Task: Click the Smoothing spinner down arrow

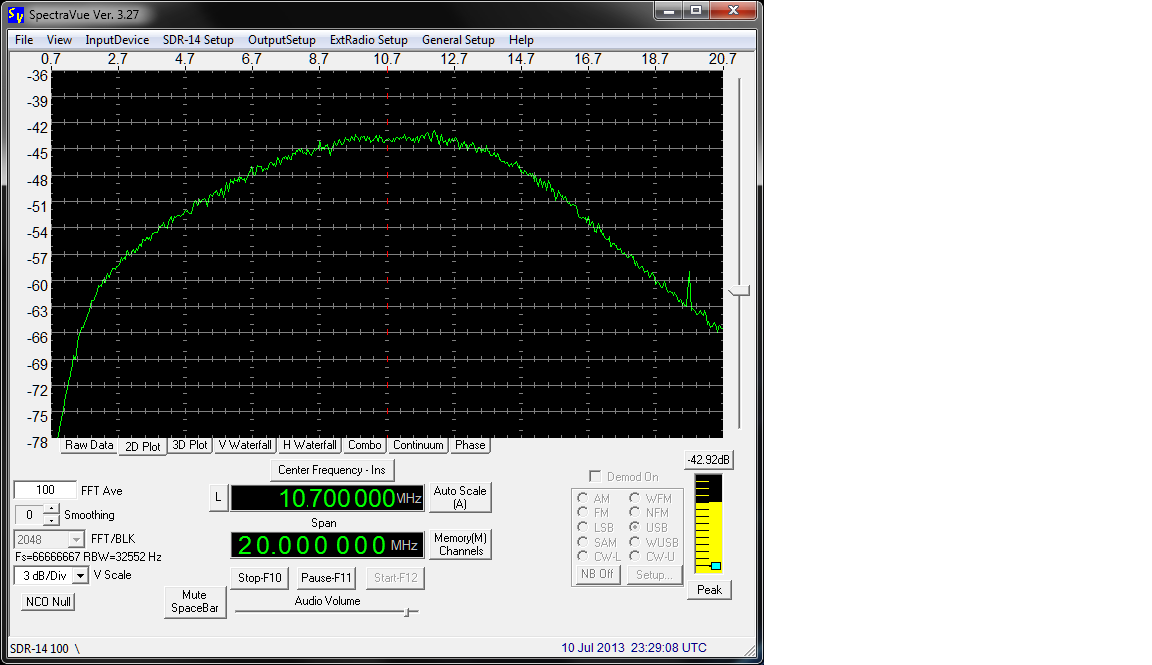Action: click(51, 520)
